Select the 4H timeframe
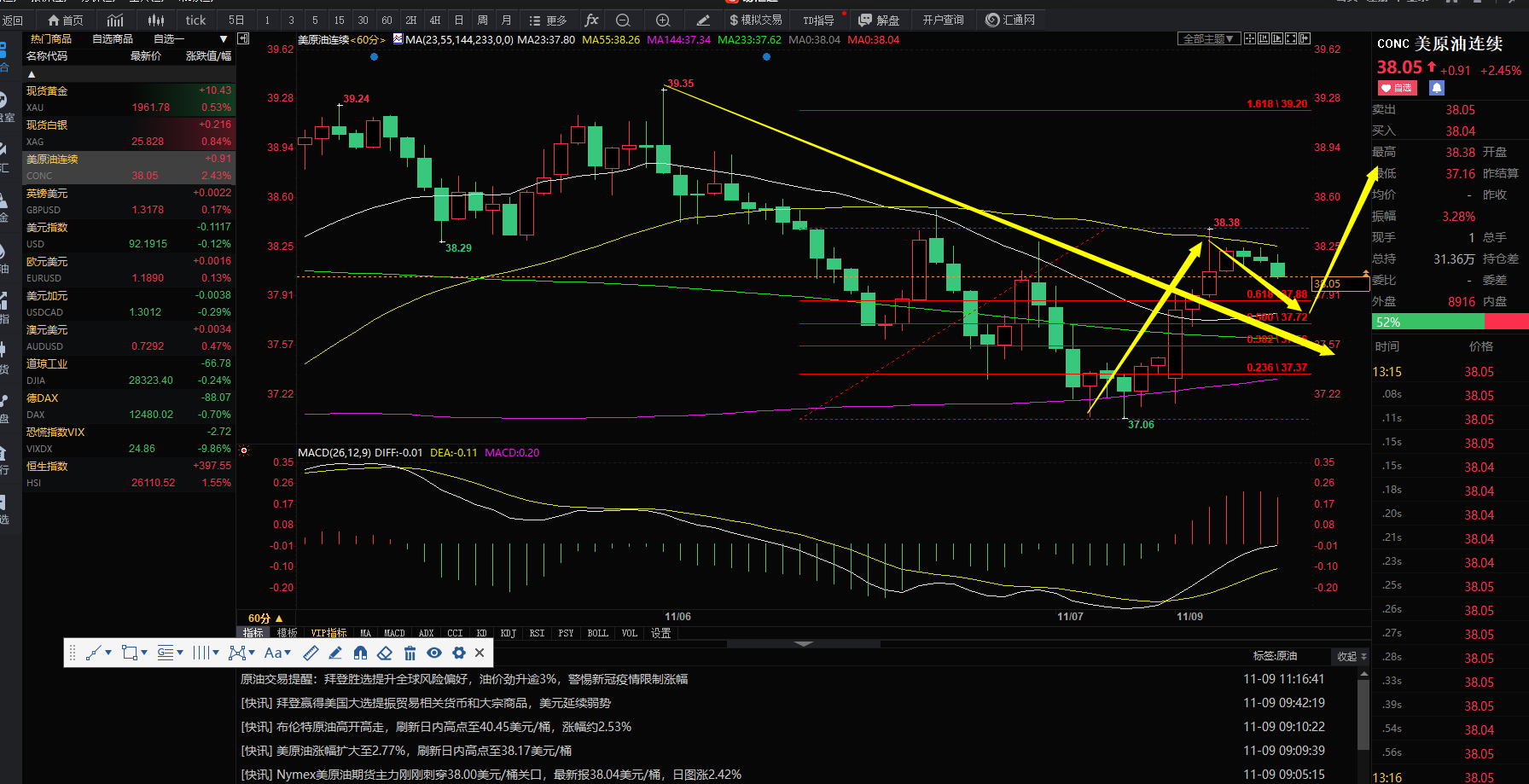The width and height of the screenshot is (1529, 784). coord(434,20)
